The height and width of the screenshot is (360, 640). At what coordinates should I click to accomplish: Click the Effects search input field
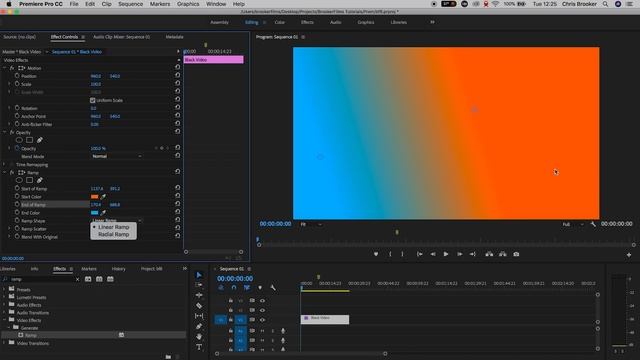42,279
